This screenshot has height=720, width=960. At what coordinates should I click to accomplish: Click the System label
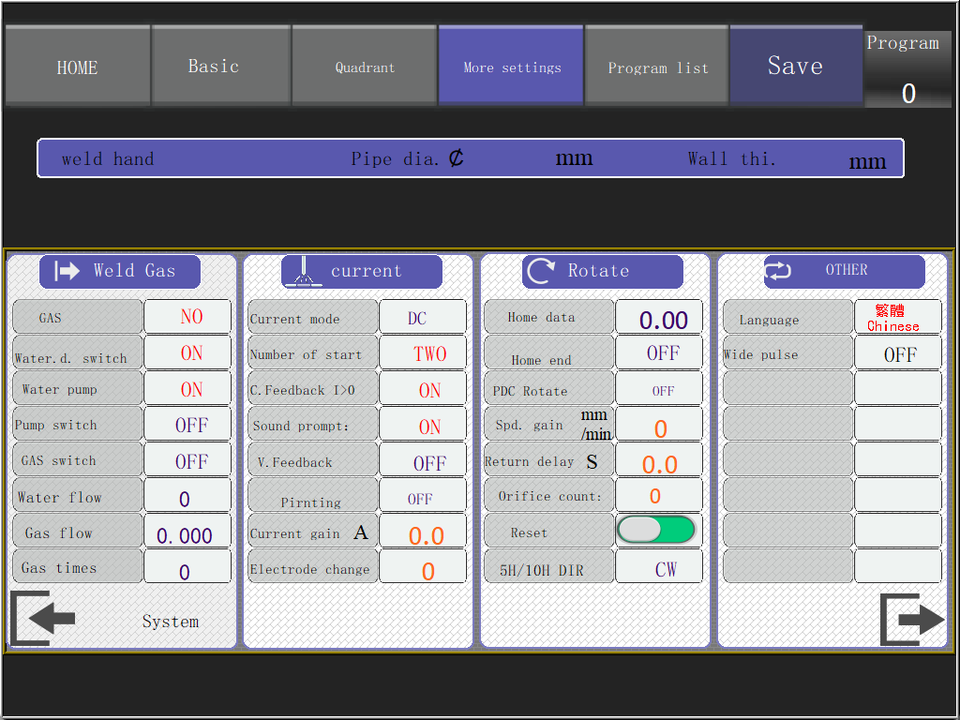170,621
